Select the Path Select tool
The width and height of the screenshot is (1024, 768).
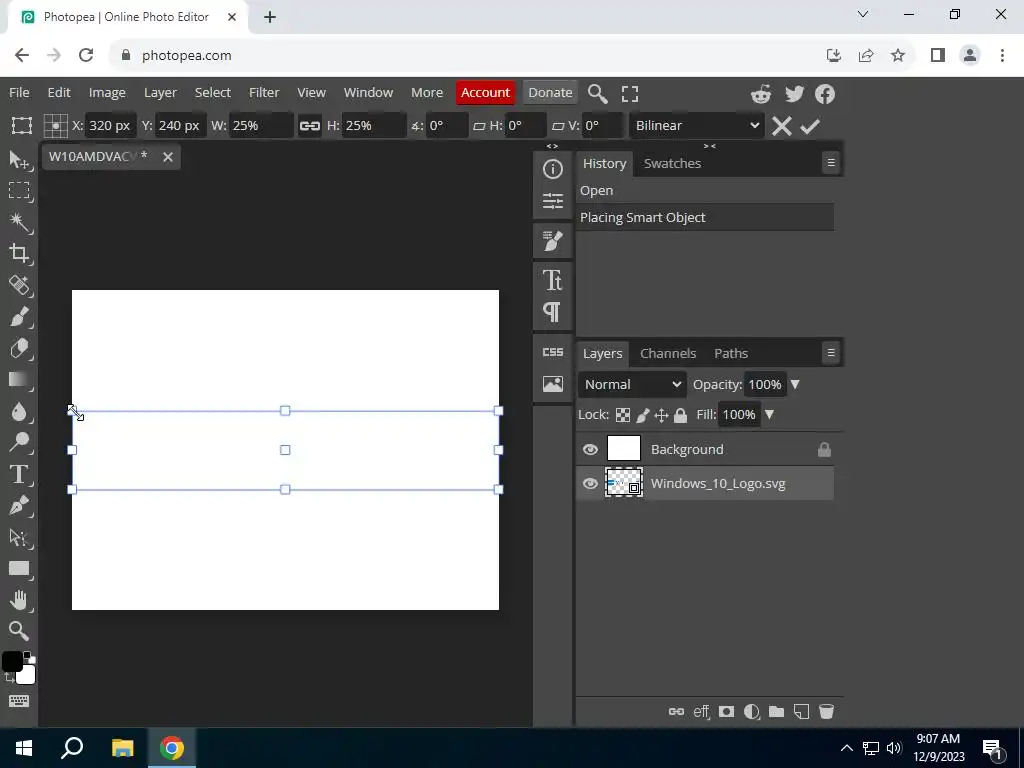click(x=19, y=537)
